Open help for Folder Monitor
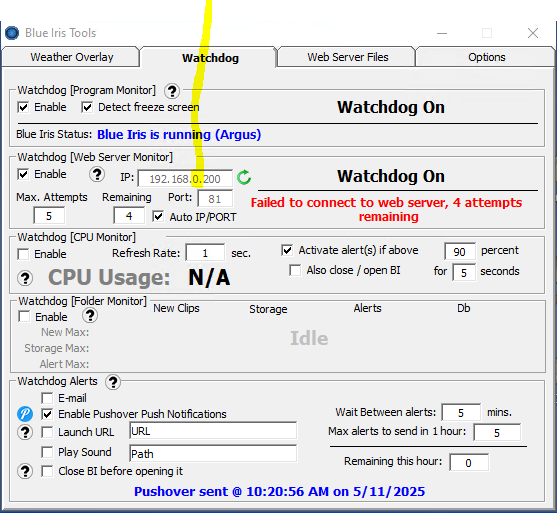This screenshot has height=513, width=557. 90,315
